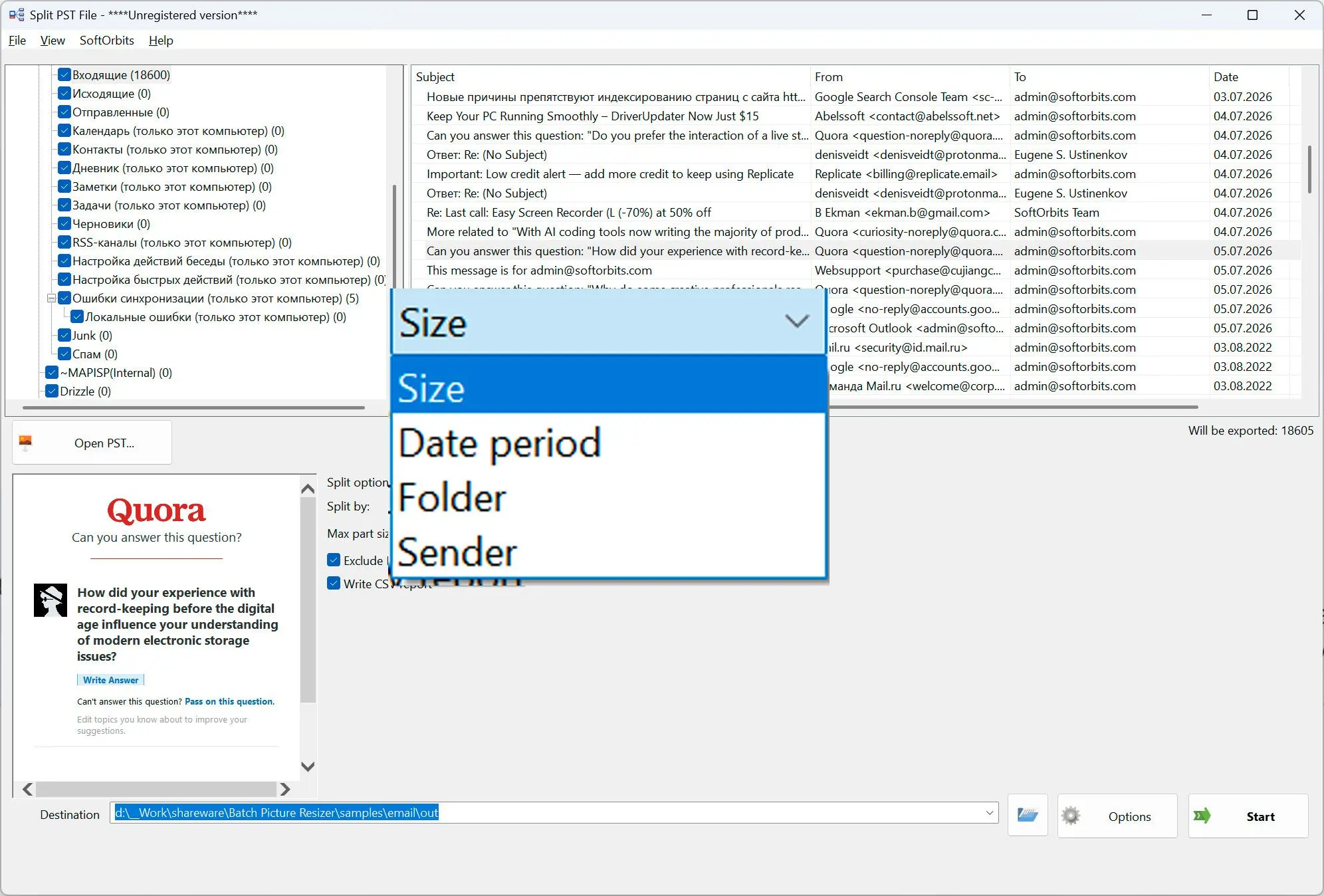The height and width of the screenshot is (896, 1324).
Task: Click the Write Answer link in preview
Action: (x=110, y=680)
